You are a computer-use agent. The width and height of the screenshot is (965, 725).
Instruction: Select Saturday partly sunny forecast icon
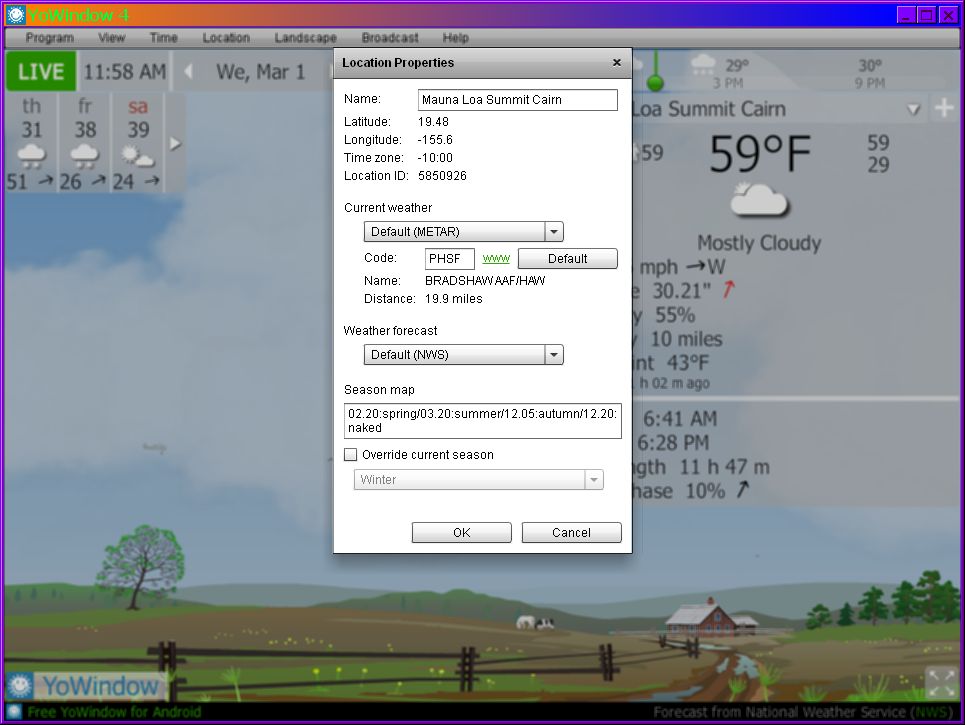137,156
